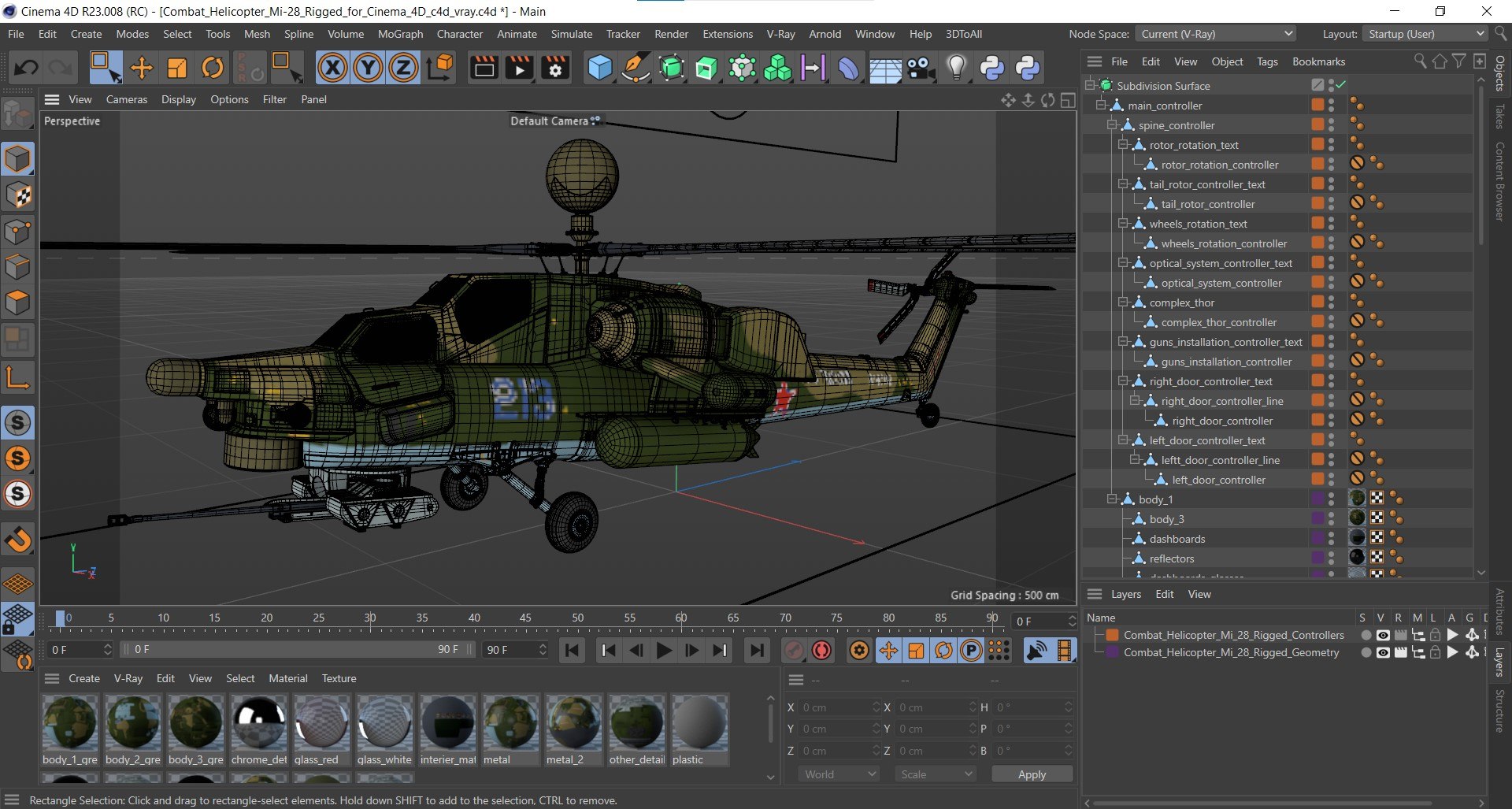This screenshot has height=809, width=1512.
Task: Open Layers panel Edit menu
Action: click(x=1165, y=594)
